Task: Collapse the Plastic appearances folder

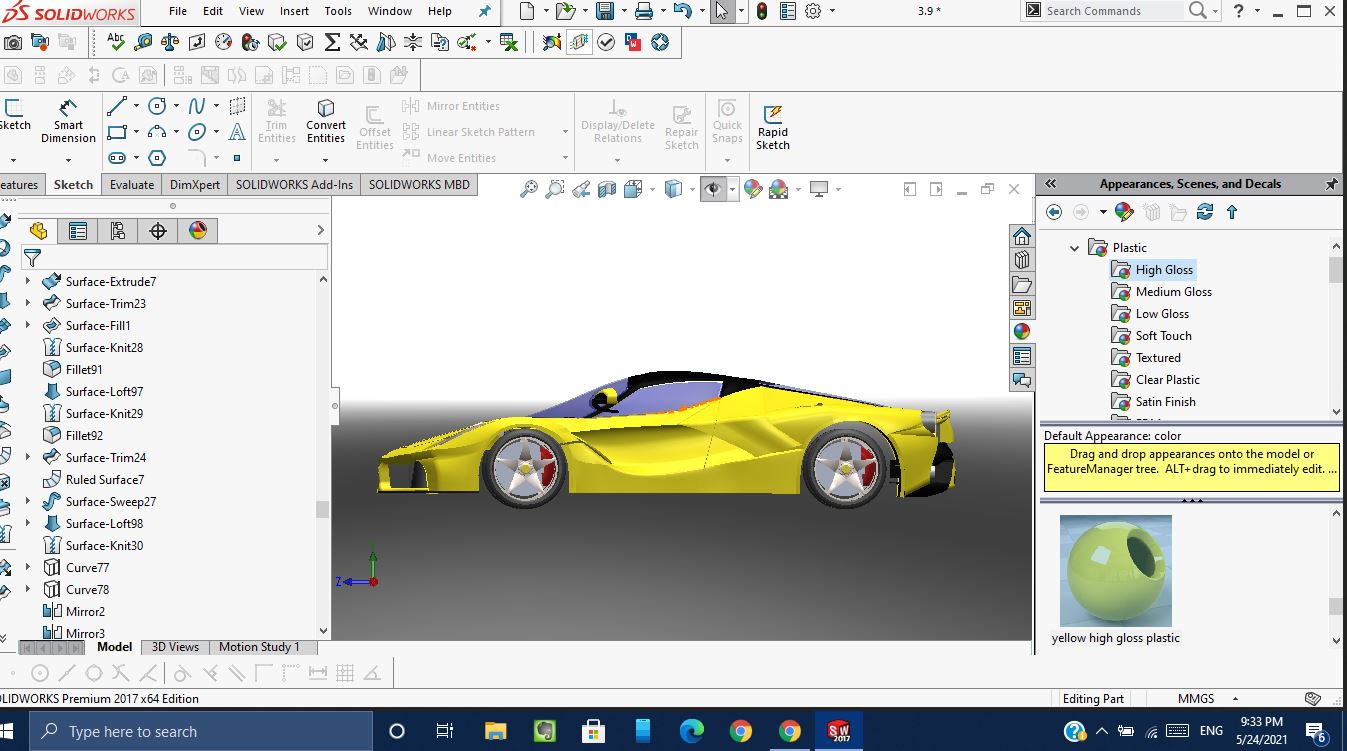Action: [1075, 248]
